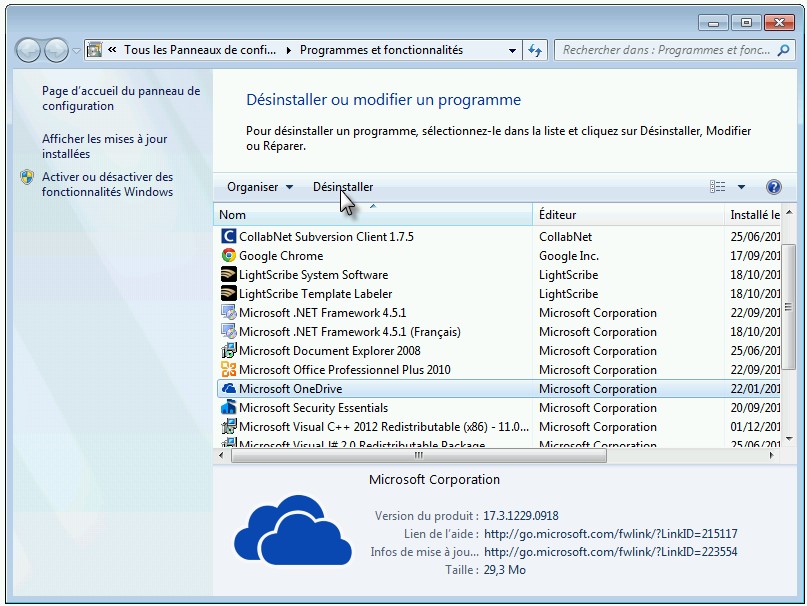
Task: Open help with the question mark icon
Action: pos(773,187)
